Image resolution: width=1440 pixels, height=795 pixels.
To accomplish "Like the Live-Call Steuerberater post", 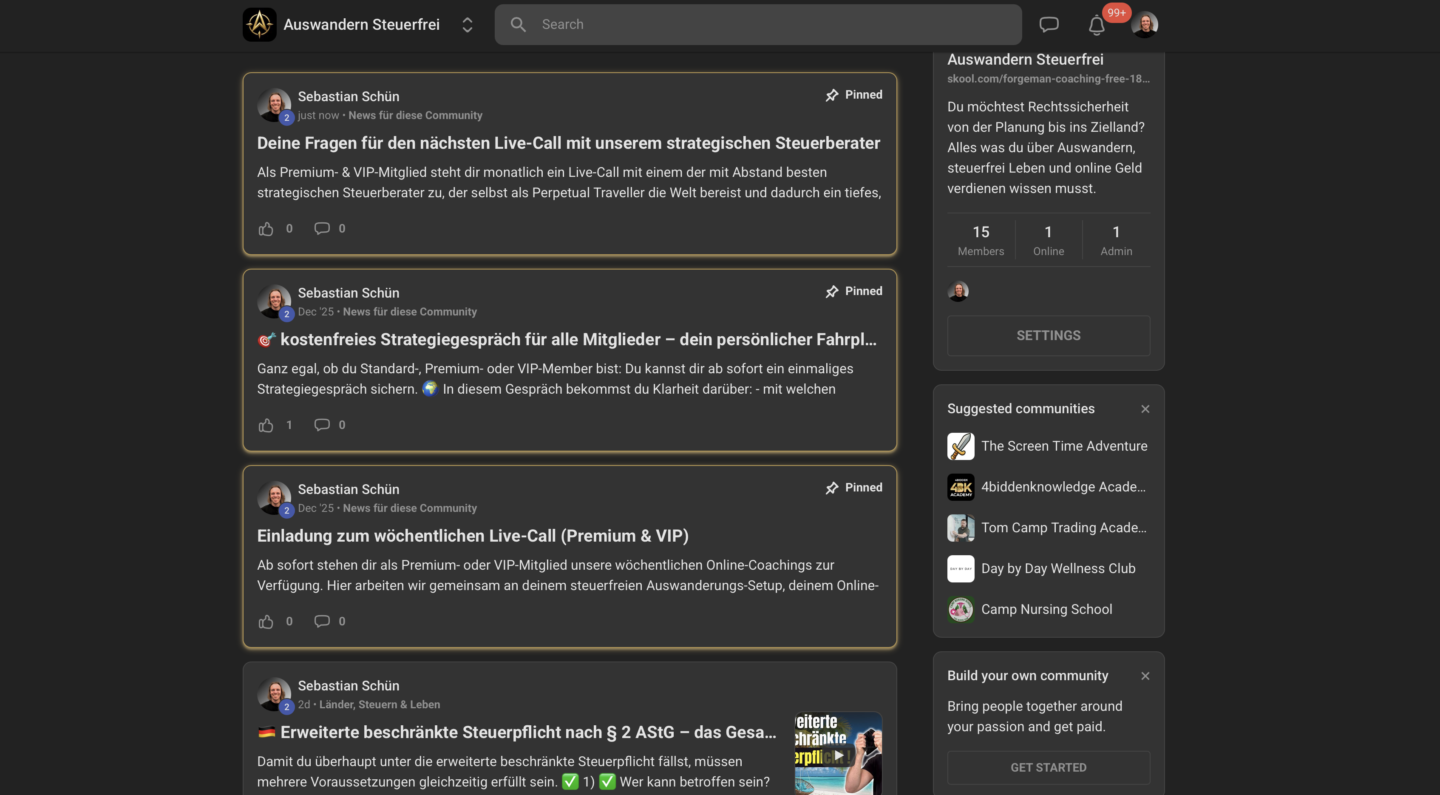I will click(x=266, y=229).
